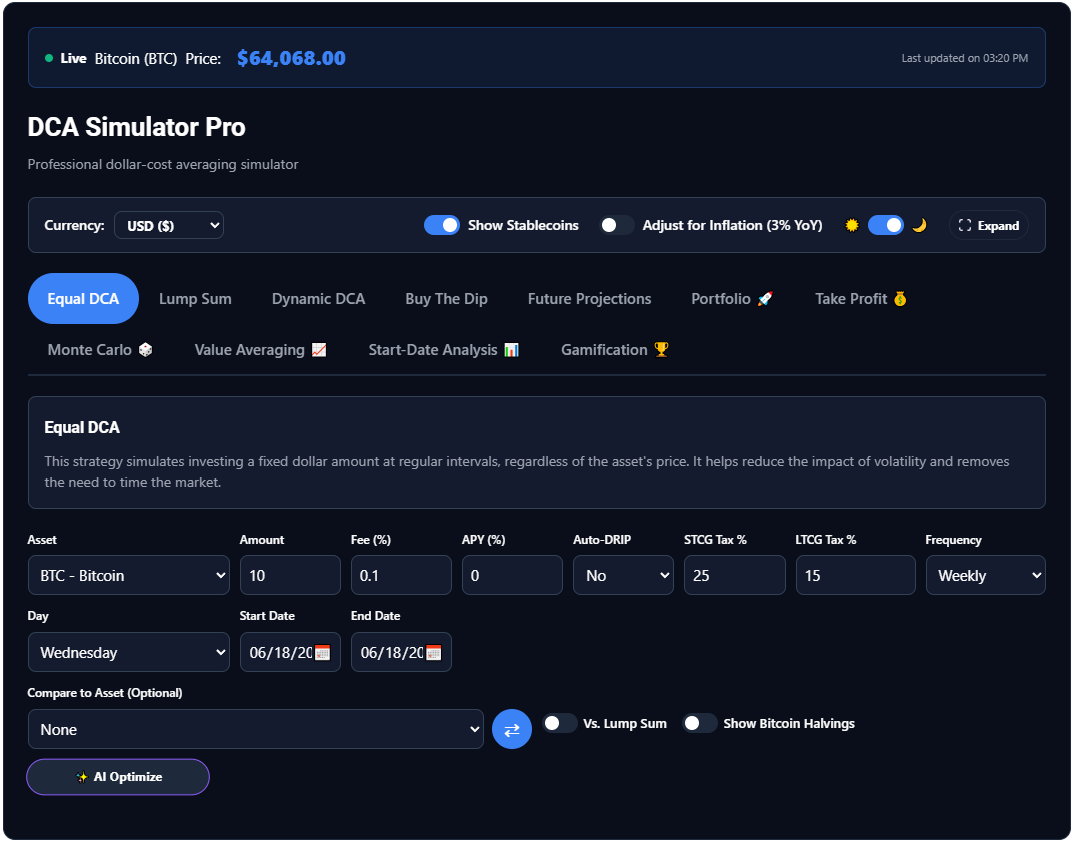Open the Compare to Asset dropdown
The image size is (1075, 842).
pos(256,729)
